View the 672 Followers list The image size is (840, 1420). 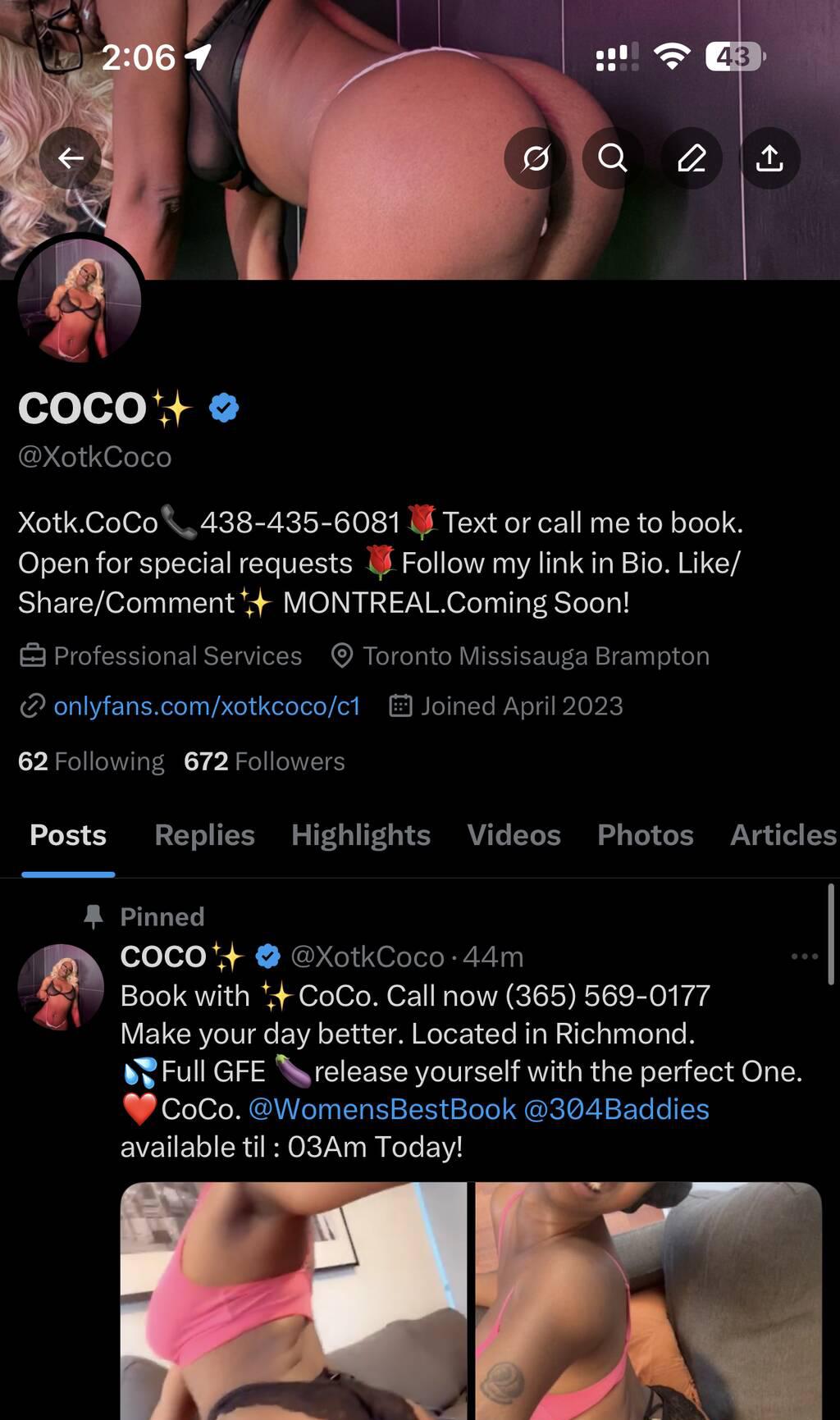tap(264, 761)
